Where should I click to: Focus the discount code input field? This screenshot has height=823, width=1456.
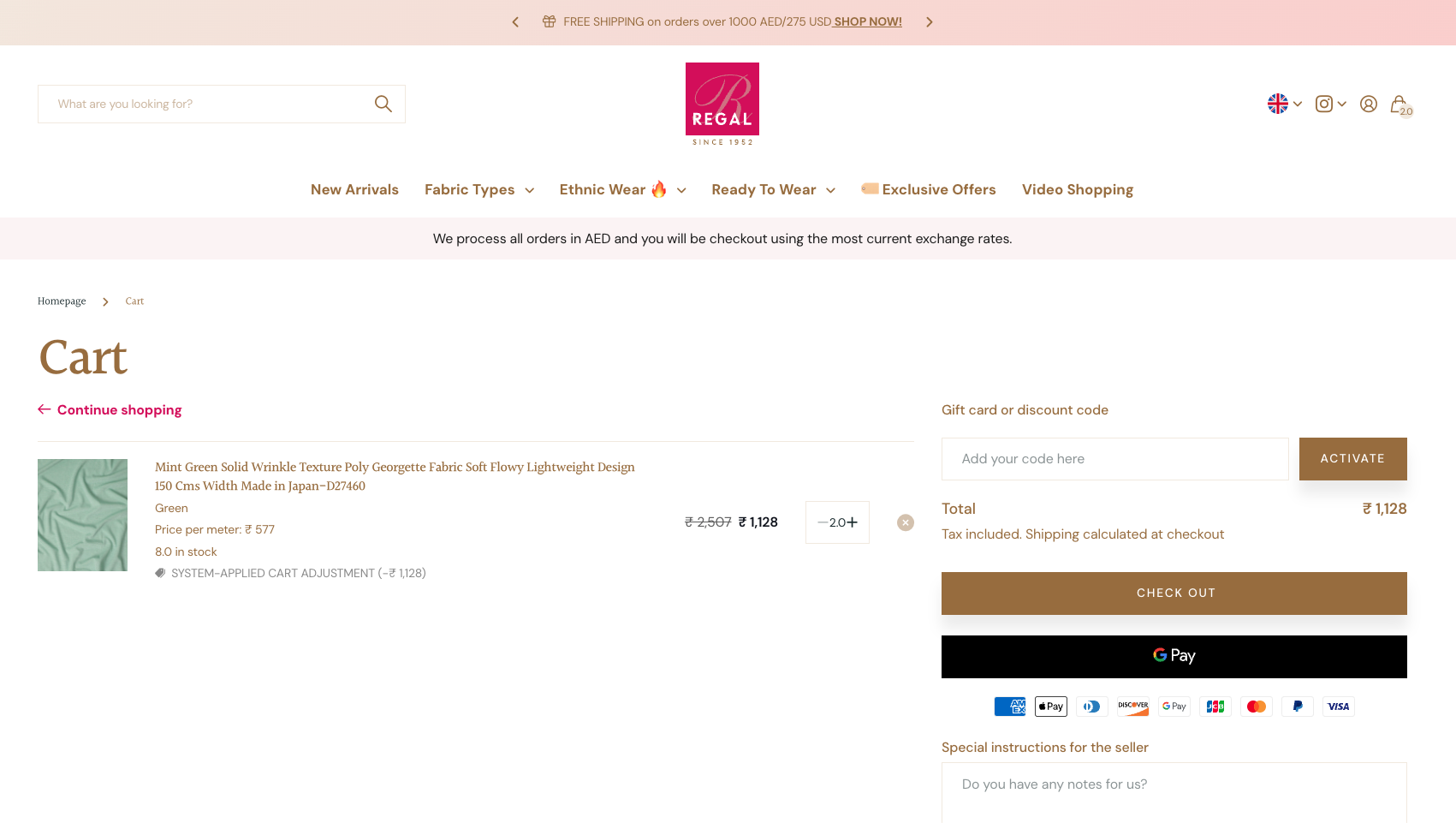[x=1115, y=459]
